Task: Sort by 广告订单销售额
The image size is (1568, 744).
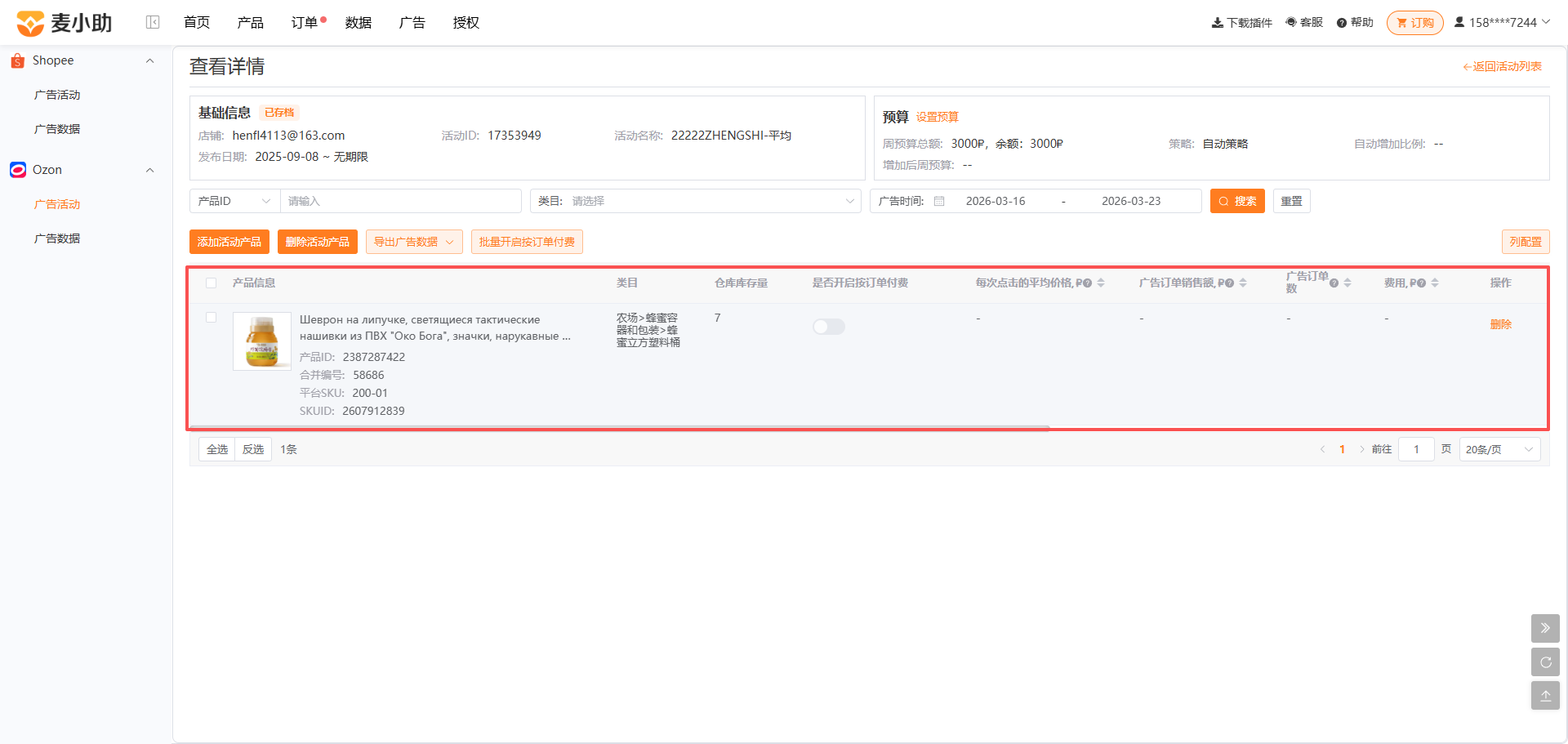Action: point(1243,283)
